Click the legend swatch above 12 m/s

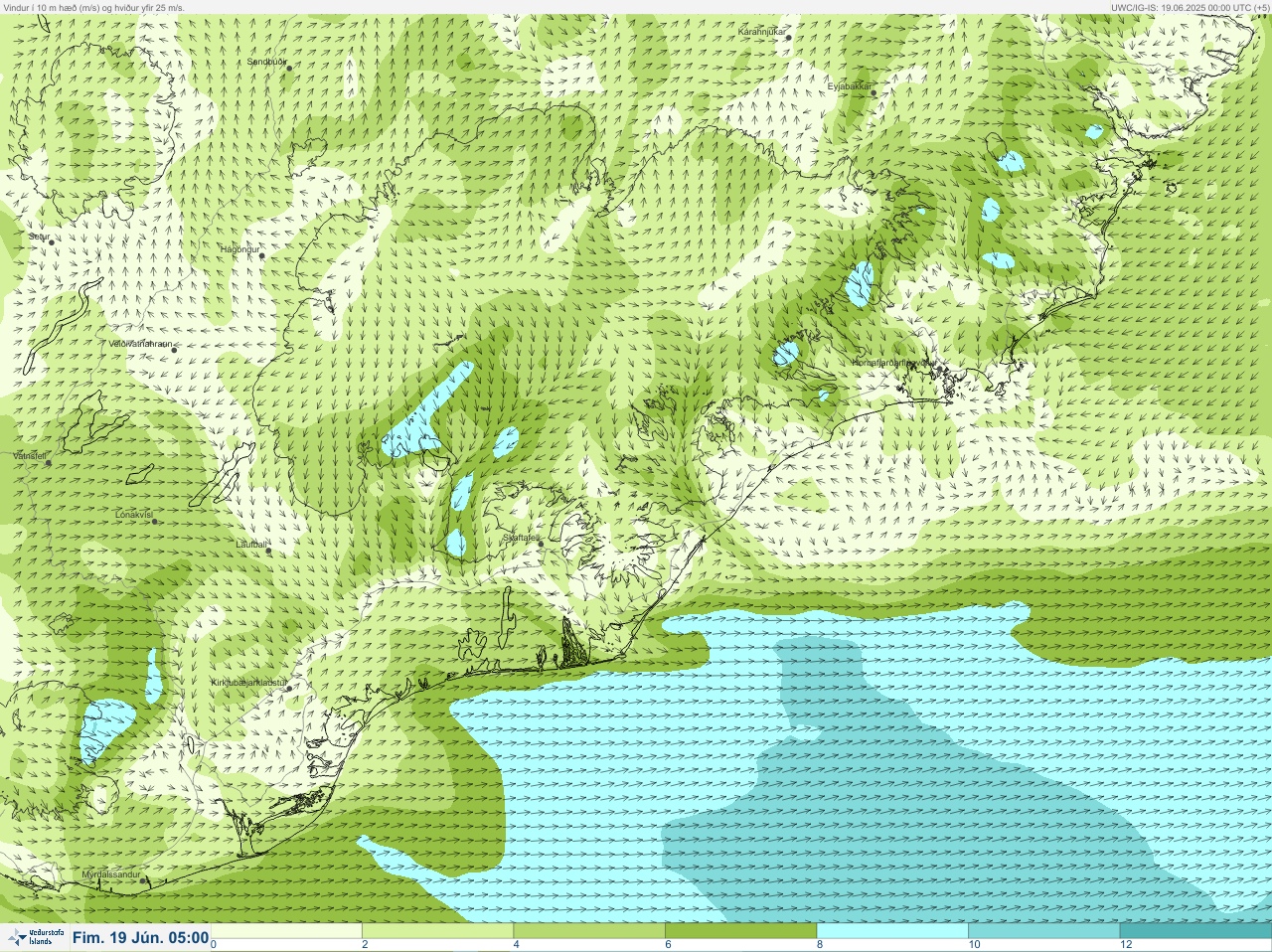pos(1195,931)
